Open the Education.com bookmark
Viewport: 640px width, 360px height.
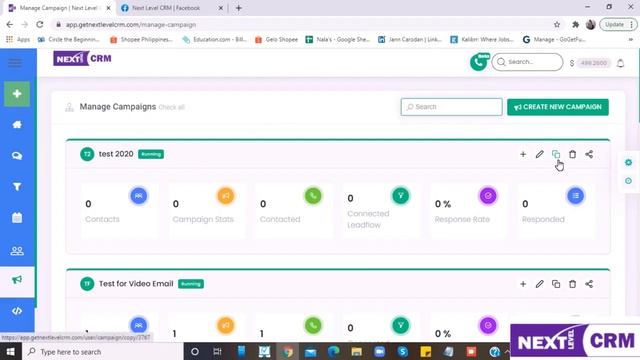[x=214, y=40]
